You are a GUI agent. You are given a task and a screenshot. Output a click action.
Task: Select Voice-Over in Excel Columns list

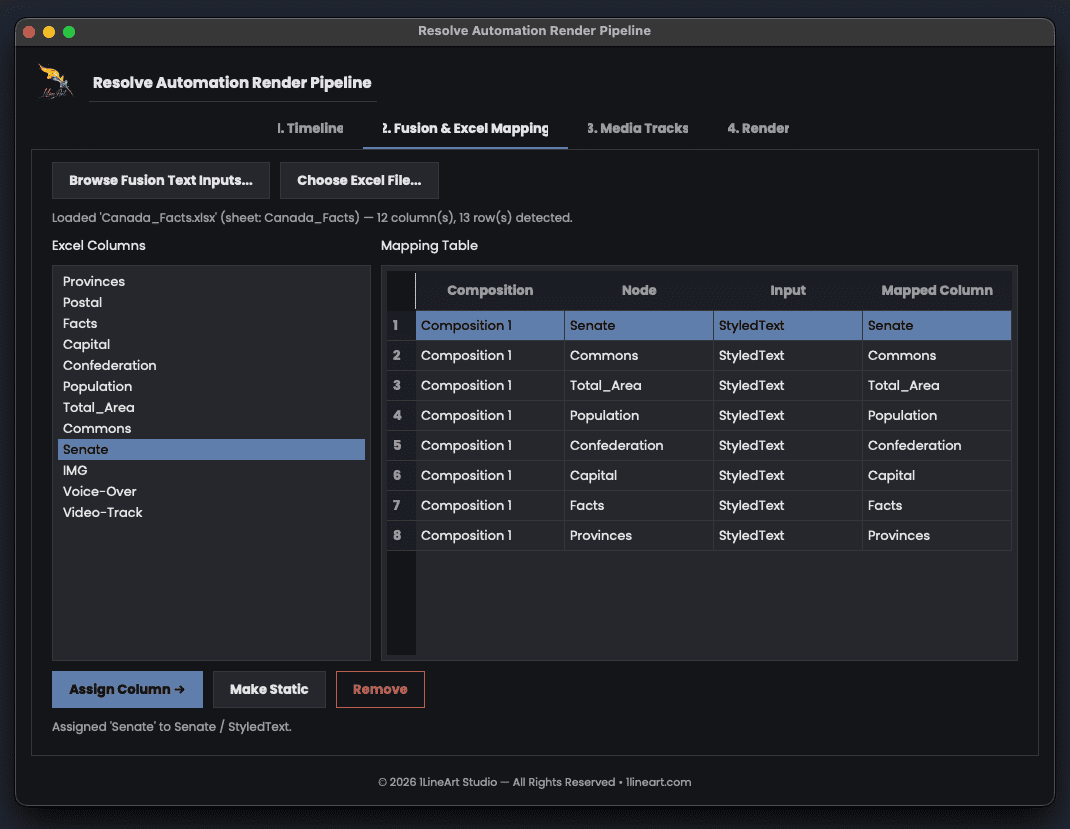pos(212,491)
